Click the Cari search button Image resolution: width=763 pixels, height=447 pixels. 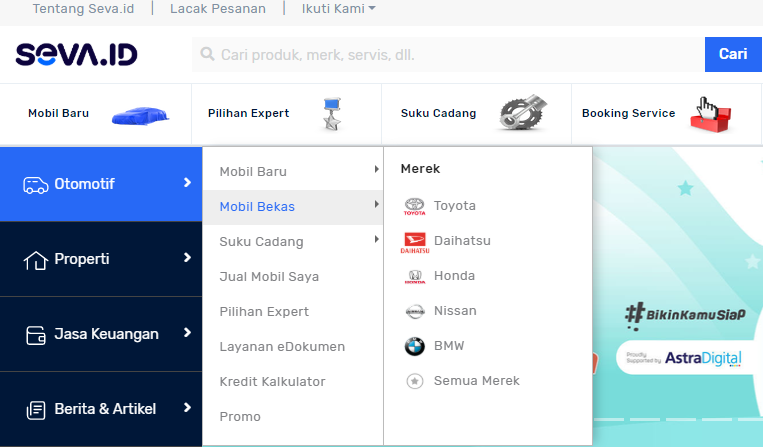click(733, 54)
